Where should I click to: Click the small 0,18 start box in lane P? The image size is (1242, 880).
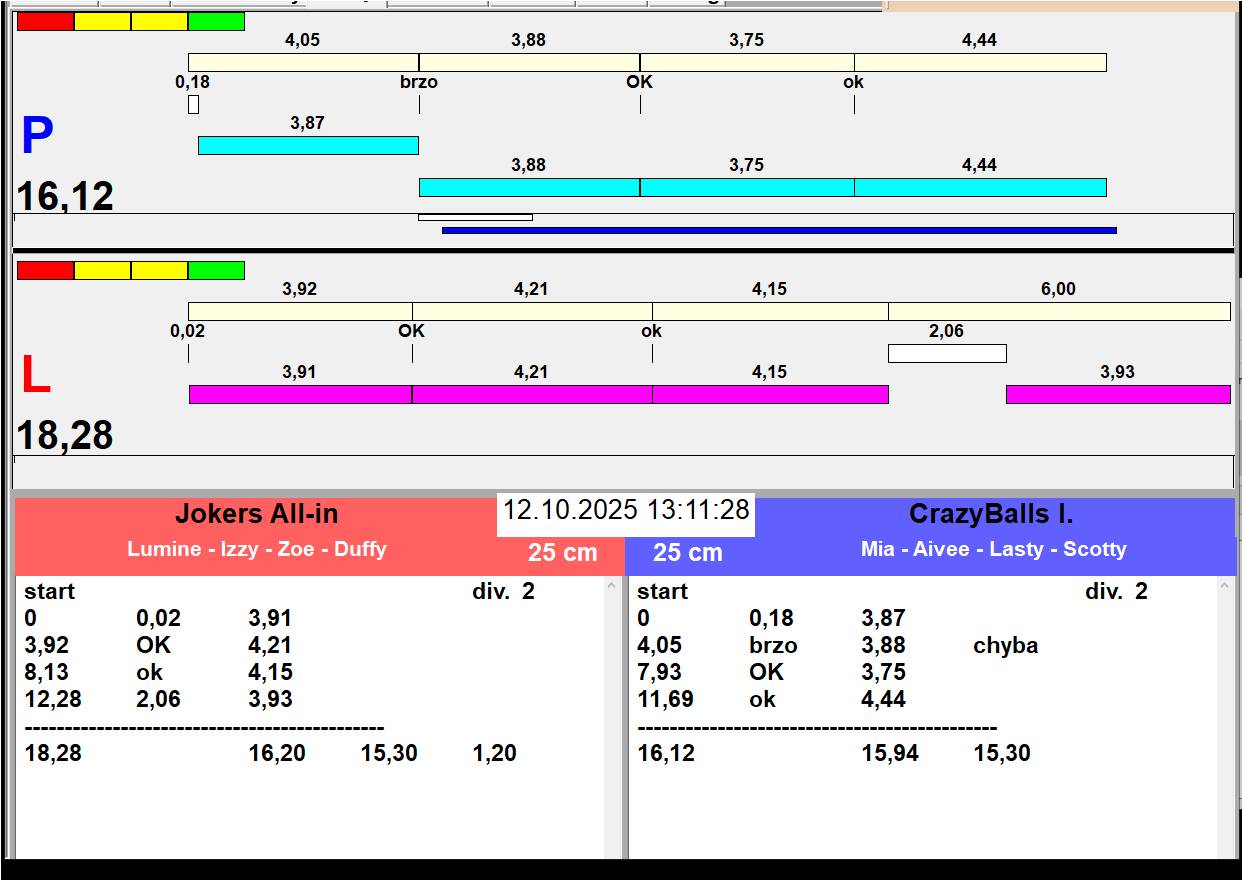tap(193, 104)
